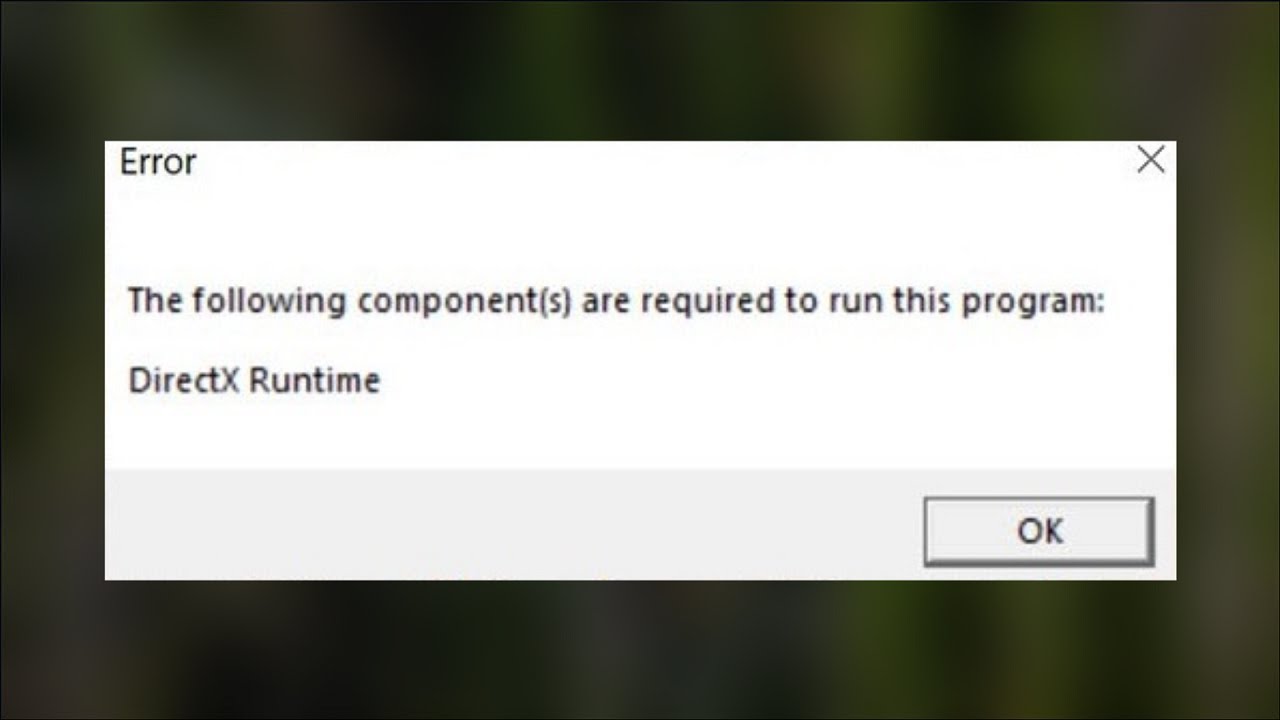
Task: Click the words 'run this' in the message
Action: tap(891, 301)
